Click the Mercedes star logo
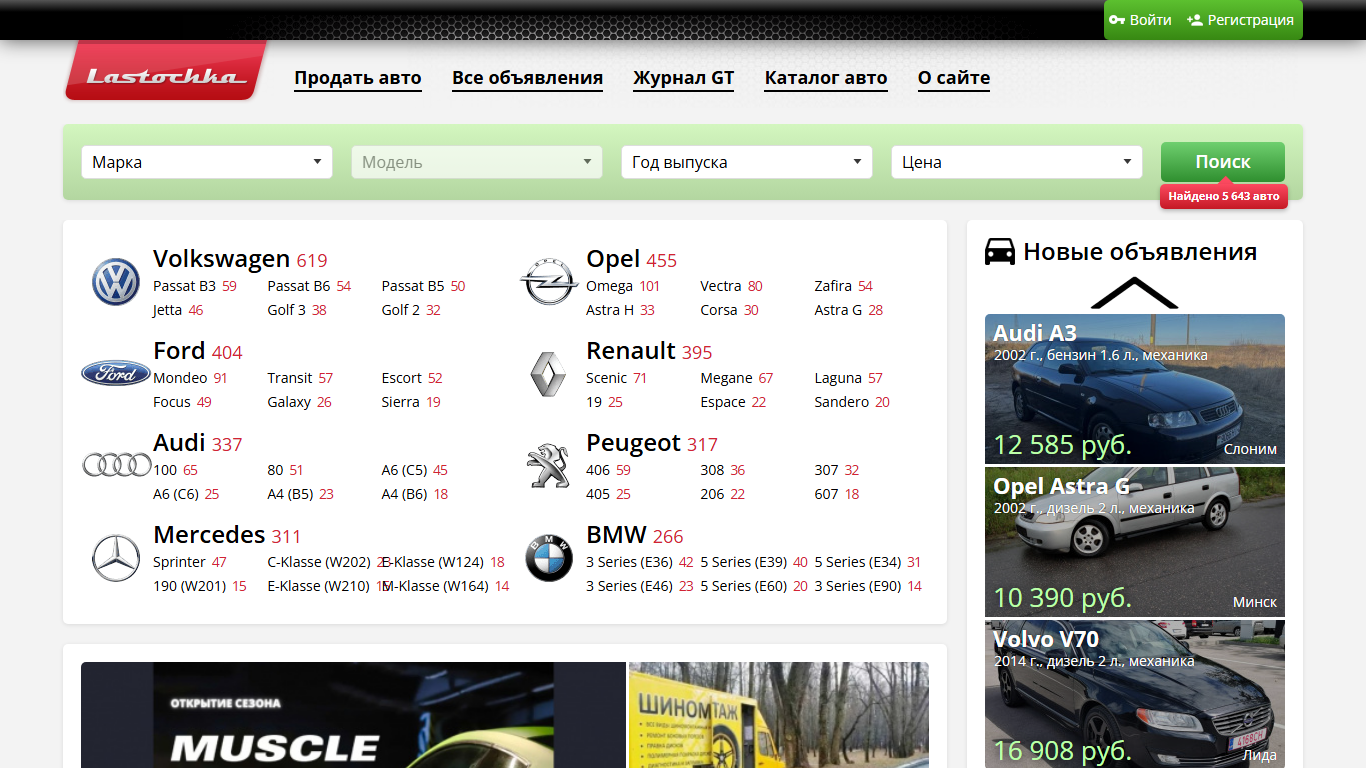1366x768 pixels. [x=116, y=558]
